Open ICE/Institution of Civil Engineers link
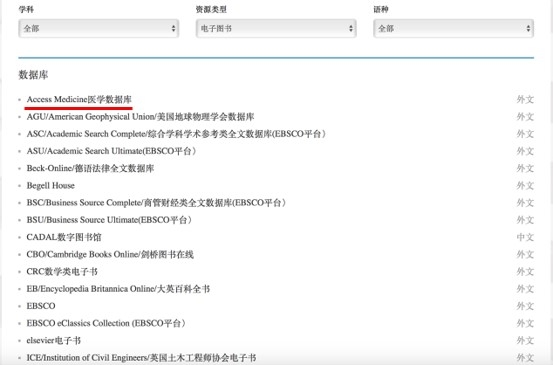Screen dimensions: 553x365 click(x=141, y=358)
